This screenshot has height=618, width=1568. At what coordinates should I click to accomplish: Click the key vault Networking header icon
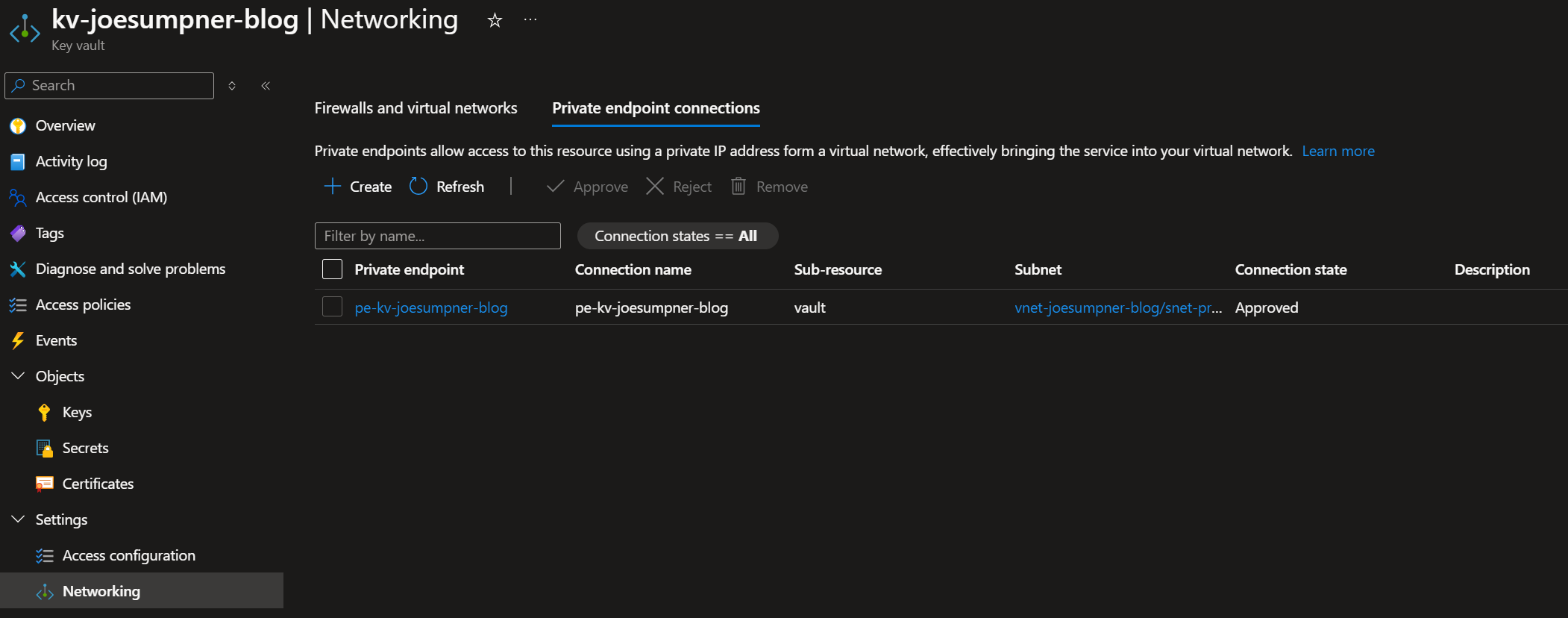click(25, 30)
